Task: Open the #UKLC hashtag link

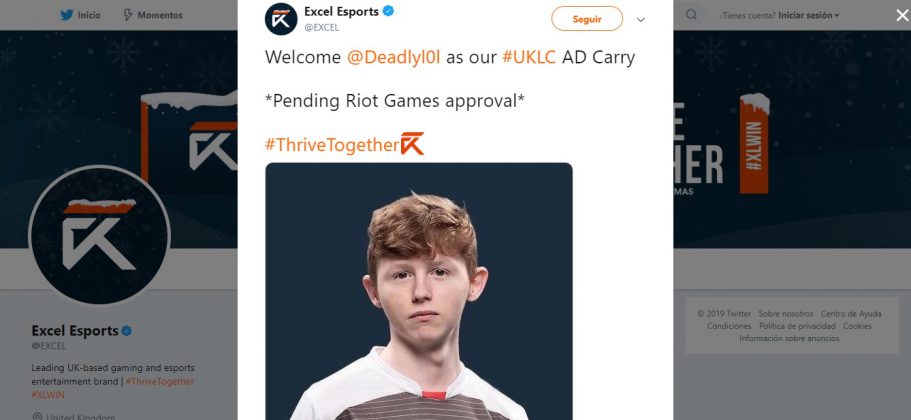Action: click(x=529, y=57)
